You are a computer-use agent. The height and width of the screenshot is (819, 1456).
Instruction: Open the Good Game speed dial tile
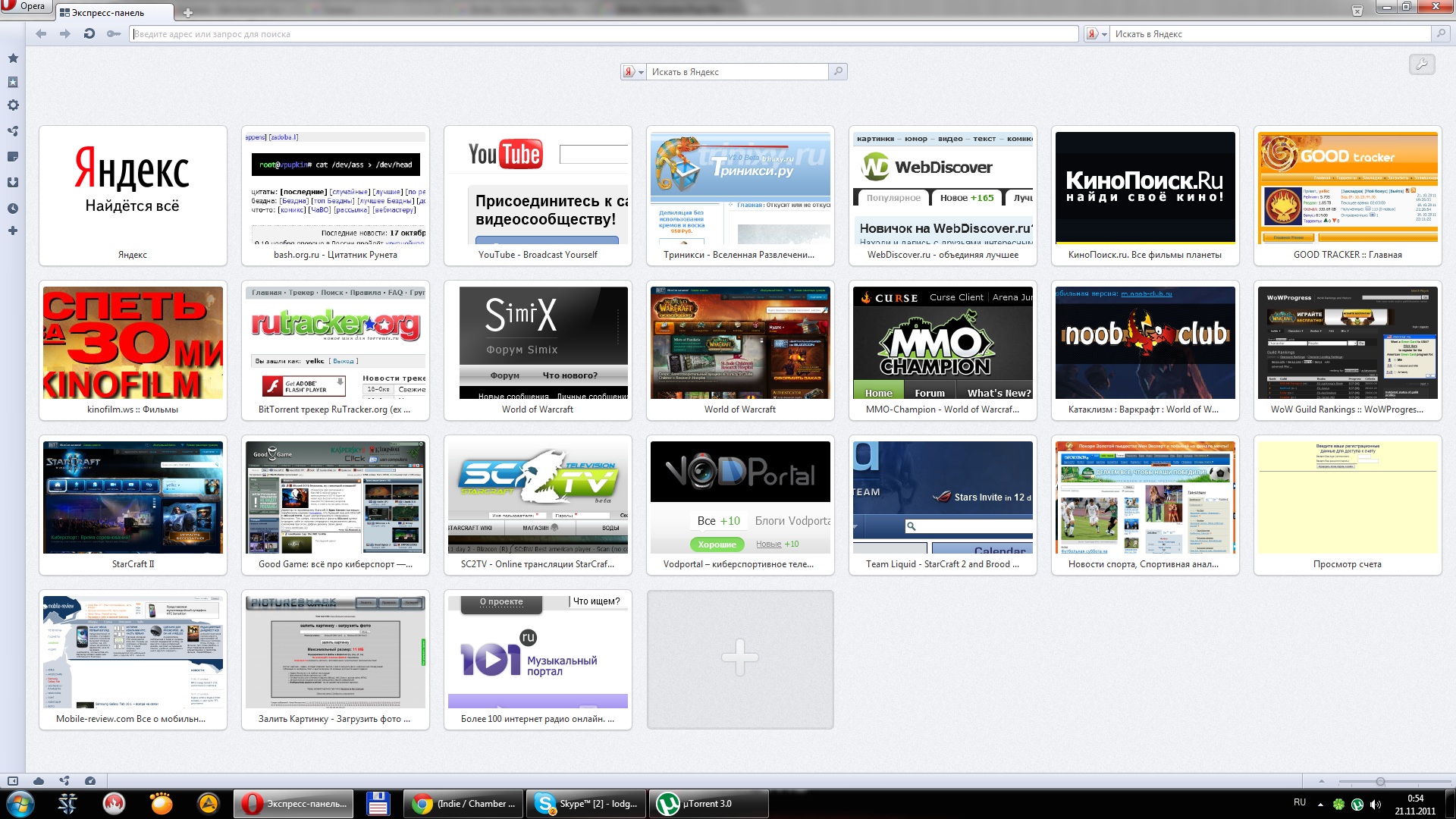[x=335, y=505]
